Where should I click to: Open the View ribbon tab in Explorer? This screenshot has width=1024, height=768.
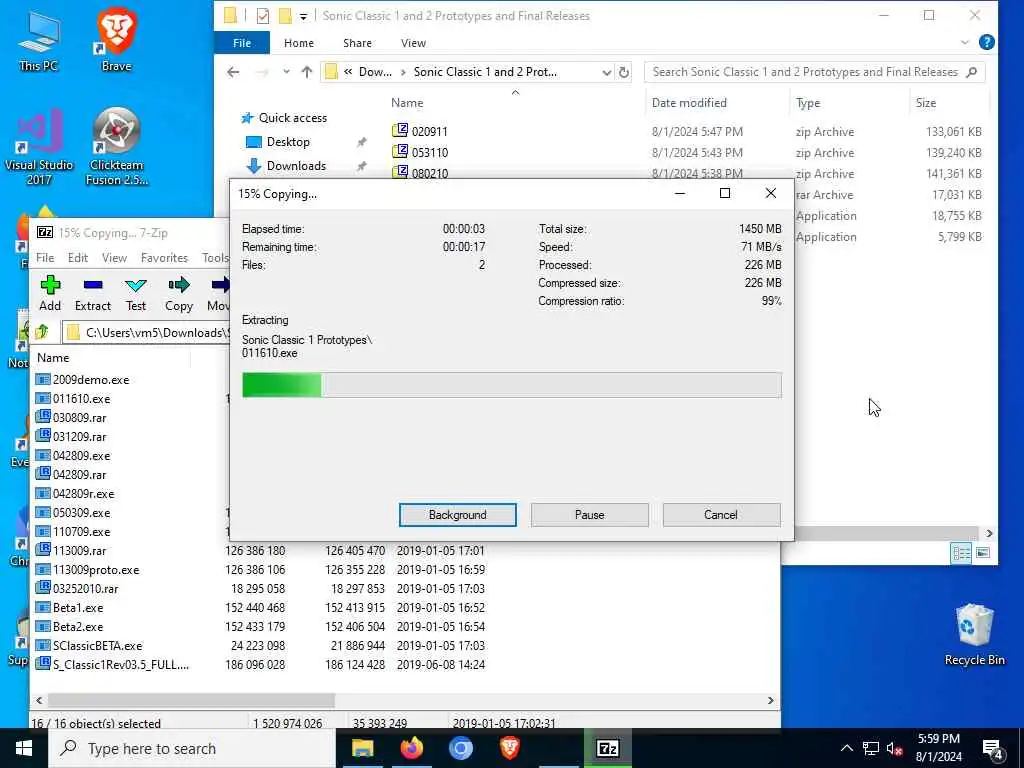413,42
